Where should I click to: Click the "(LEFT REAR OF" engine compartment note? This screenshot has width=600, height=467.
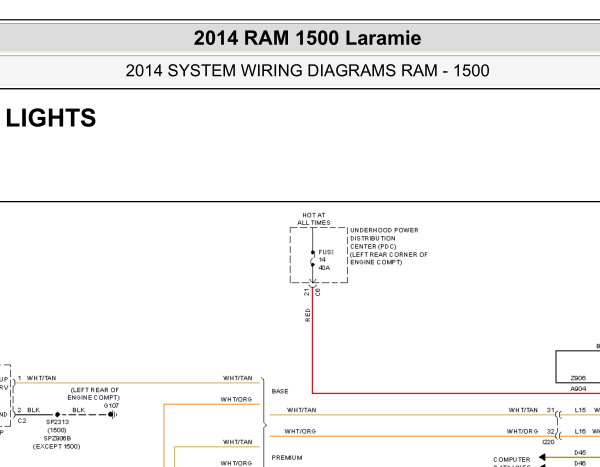click(95, 390)
